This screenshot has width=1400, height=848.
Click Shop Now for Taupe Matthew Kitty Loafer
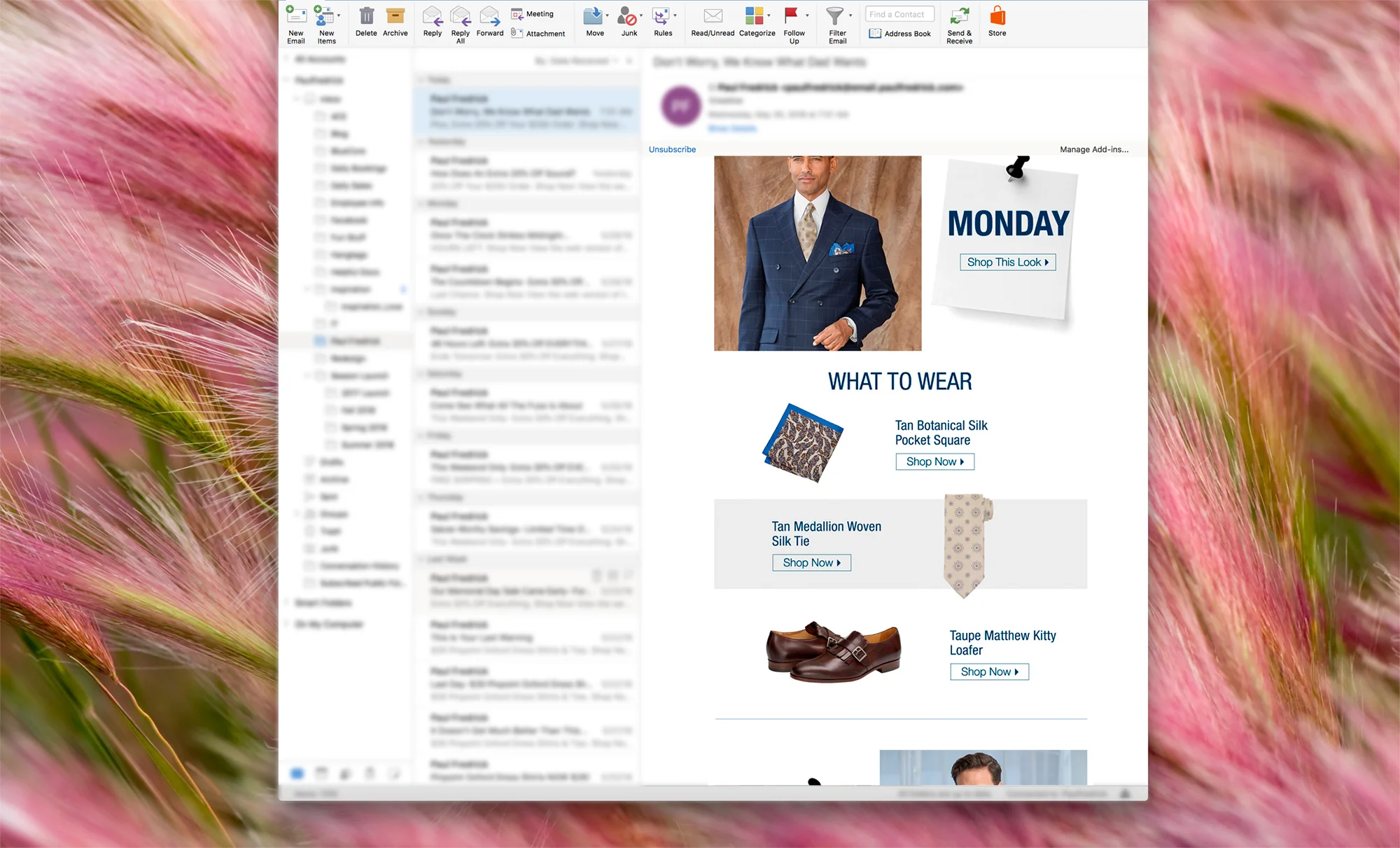989,672
